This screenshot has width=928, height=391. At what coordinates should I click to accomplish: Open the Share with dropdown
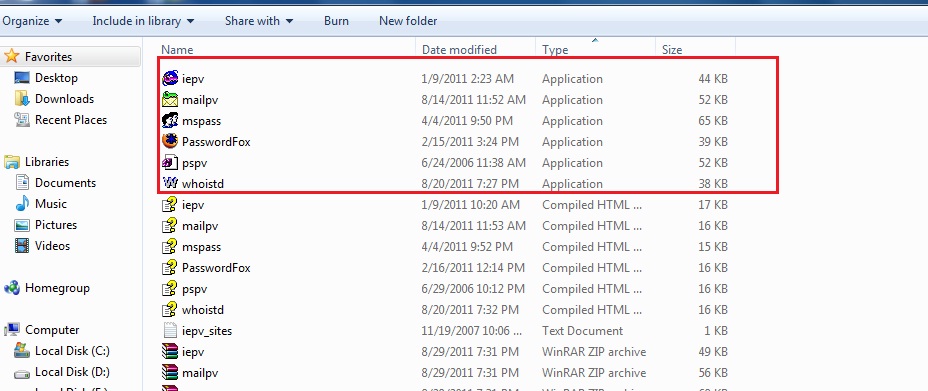click(259, 21)
